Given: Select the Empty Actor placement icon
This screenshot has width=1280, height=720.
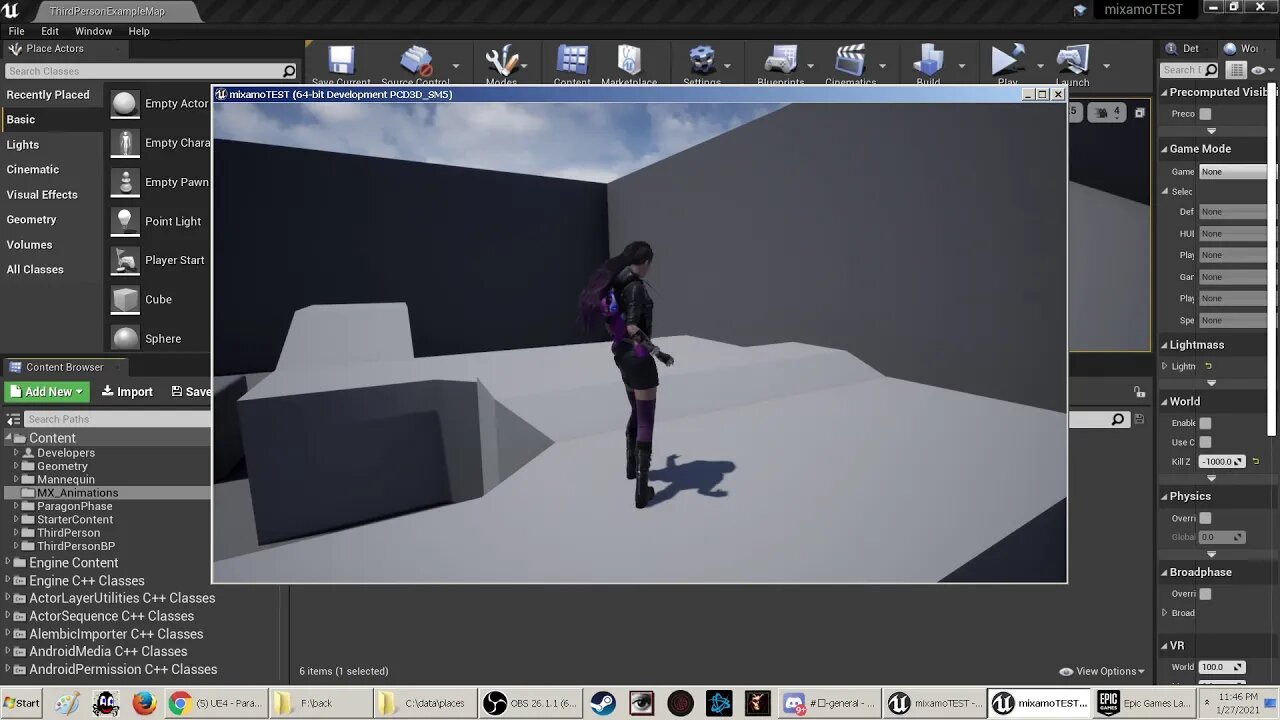Looking at the screenshot, I should (125, 104).
